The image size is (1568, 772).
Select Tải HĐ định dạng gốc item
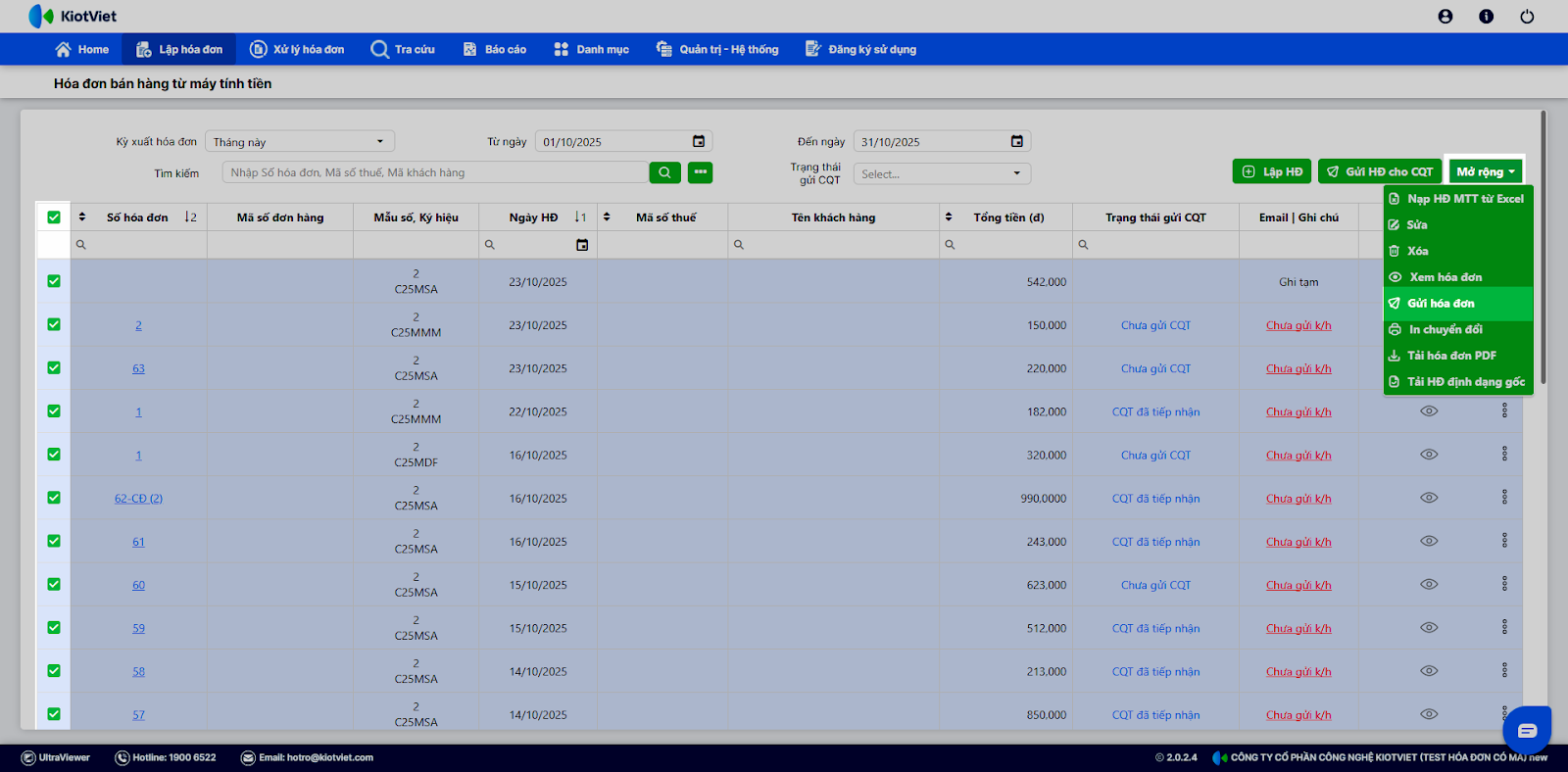tap(1458, 382)
